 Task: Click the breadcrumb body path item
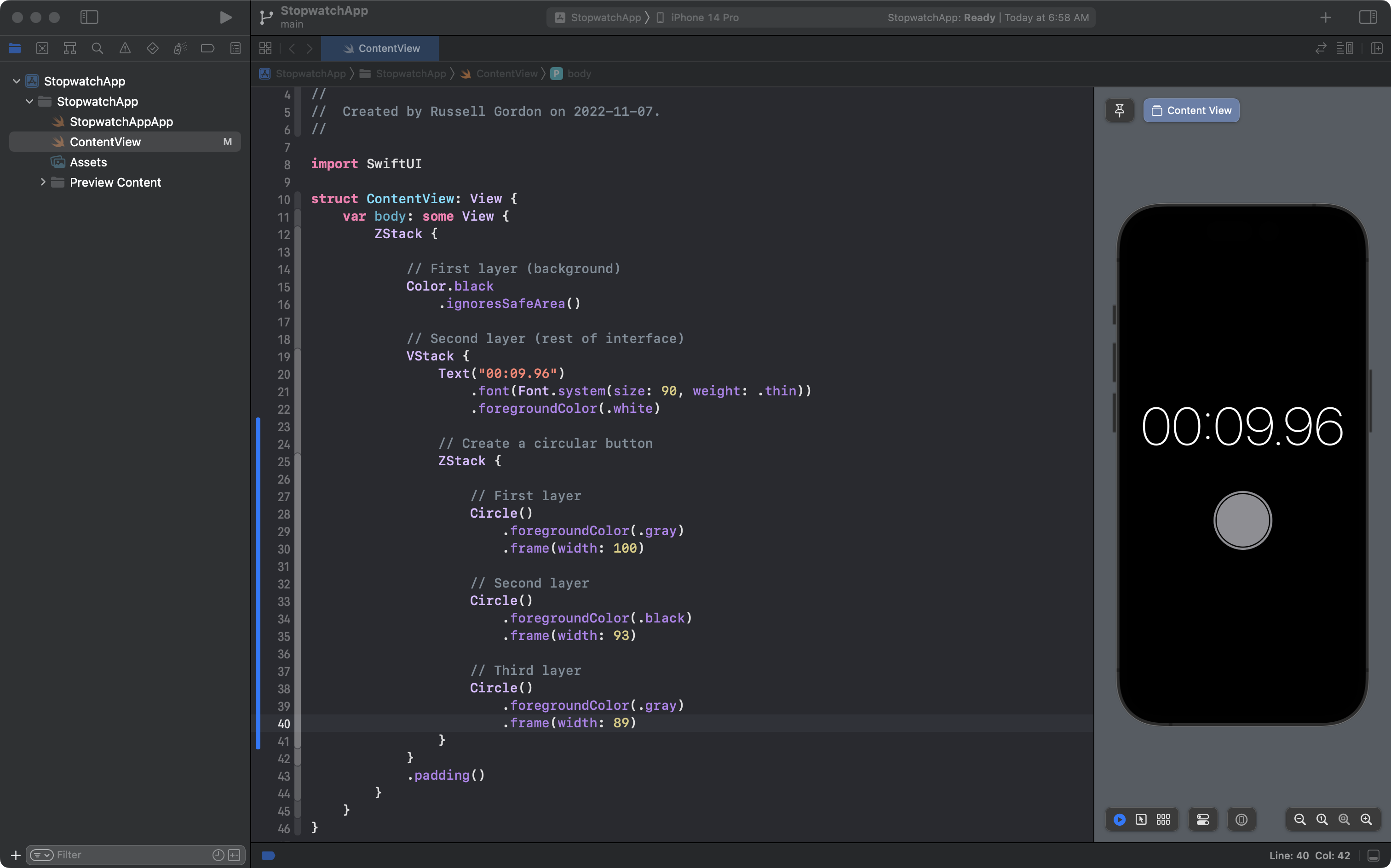(x=579, y=73)
